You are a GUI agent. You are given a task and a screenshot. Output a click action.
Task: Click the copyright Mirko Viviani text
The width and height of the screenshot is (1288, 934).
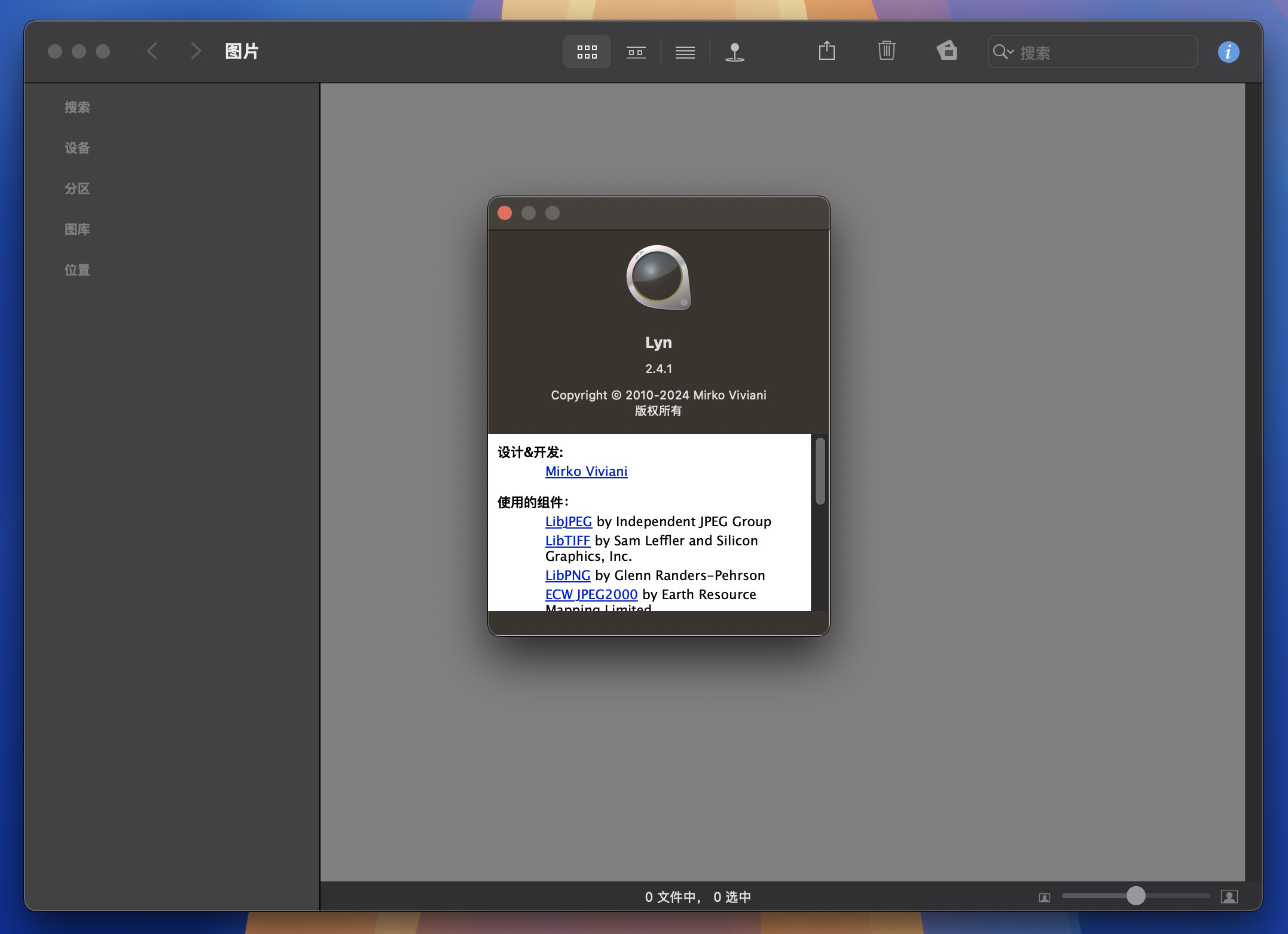(x=658, y=395)
